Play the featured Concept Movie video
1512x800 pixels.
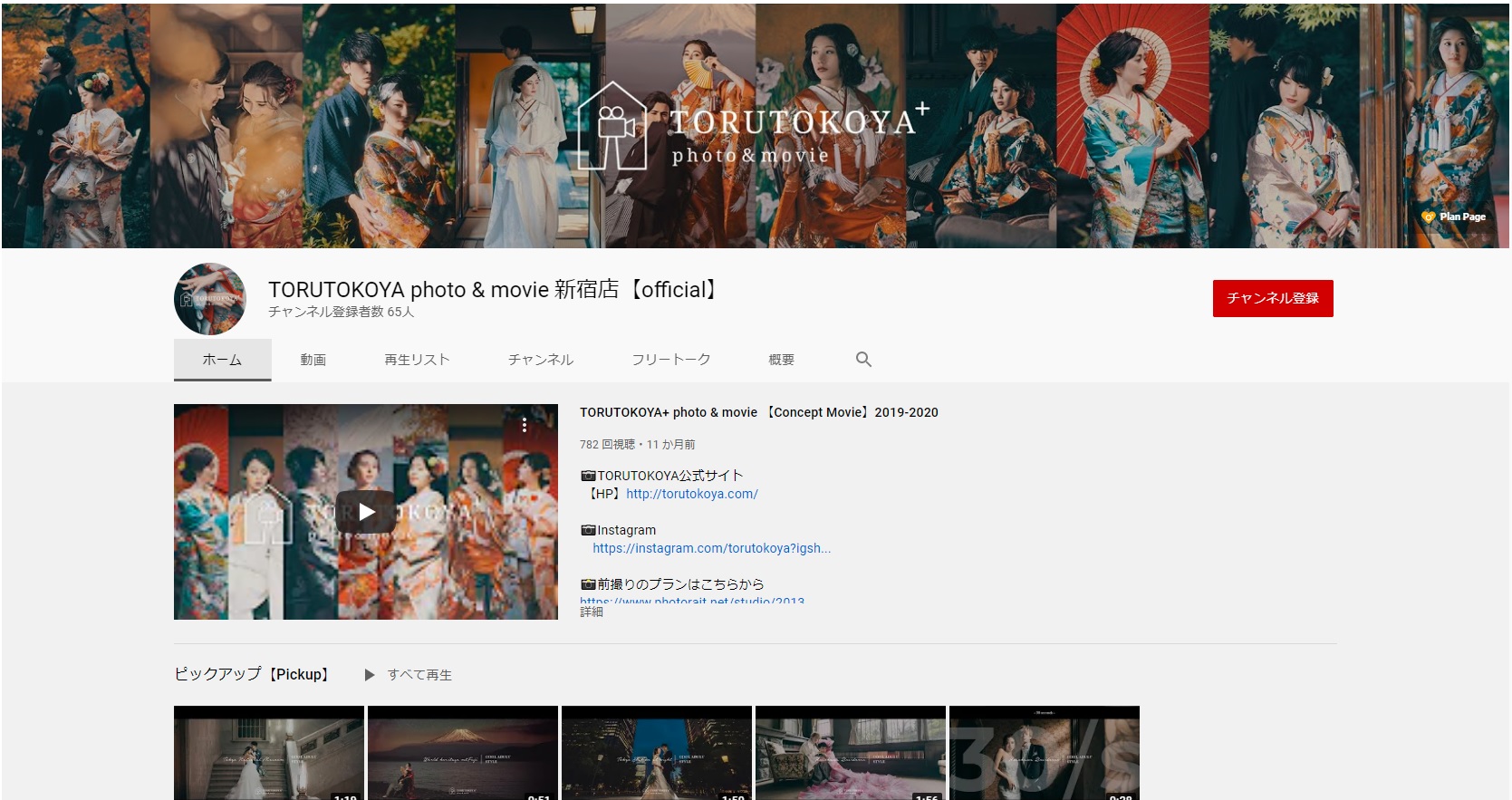tap(366, 512)
